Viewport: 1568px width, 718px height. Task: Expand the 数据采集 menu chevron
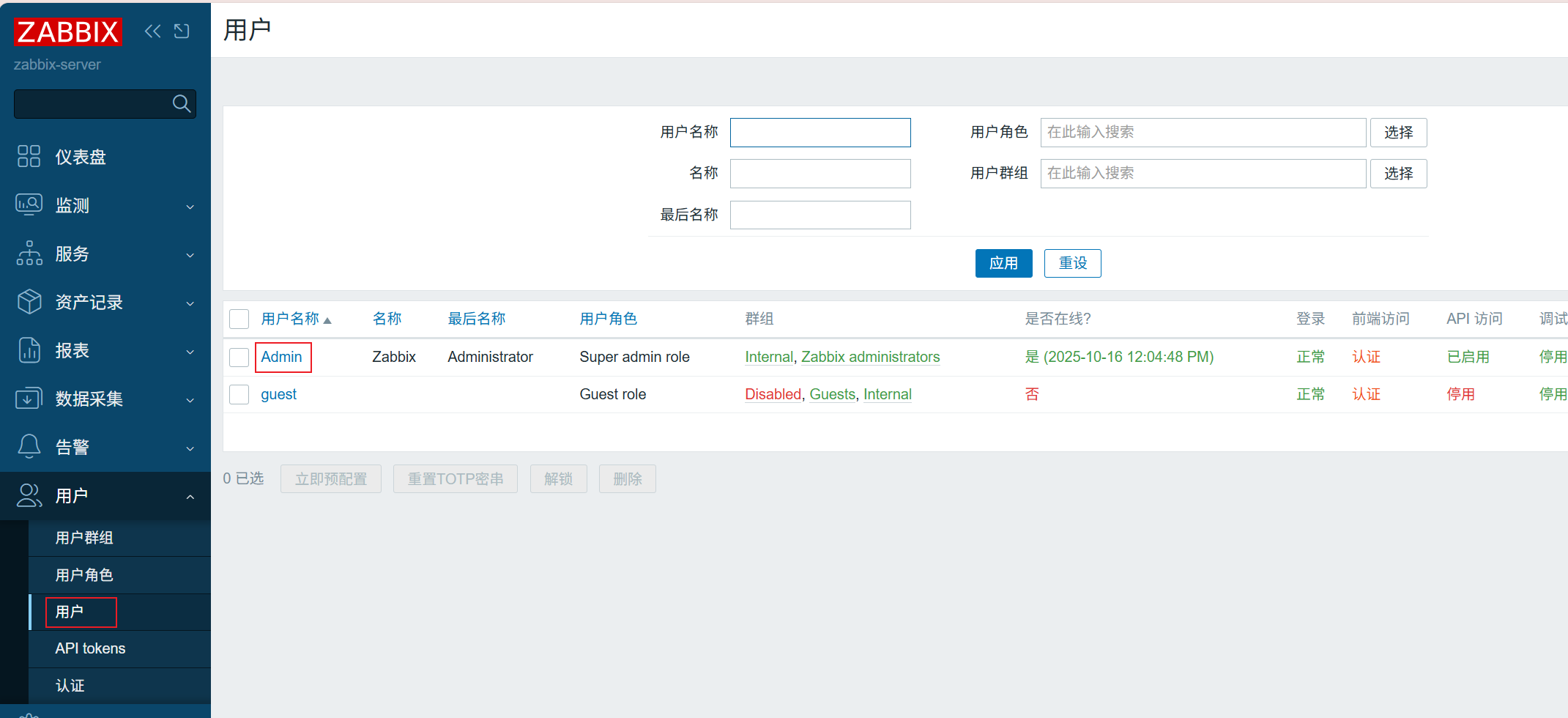coord(190,400)
